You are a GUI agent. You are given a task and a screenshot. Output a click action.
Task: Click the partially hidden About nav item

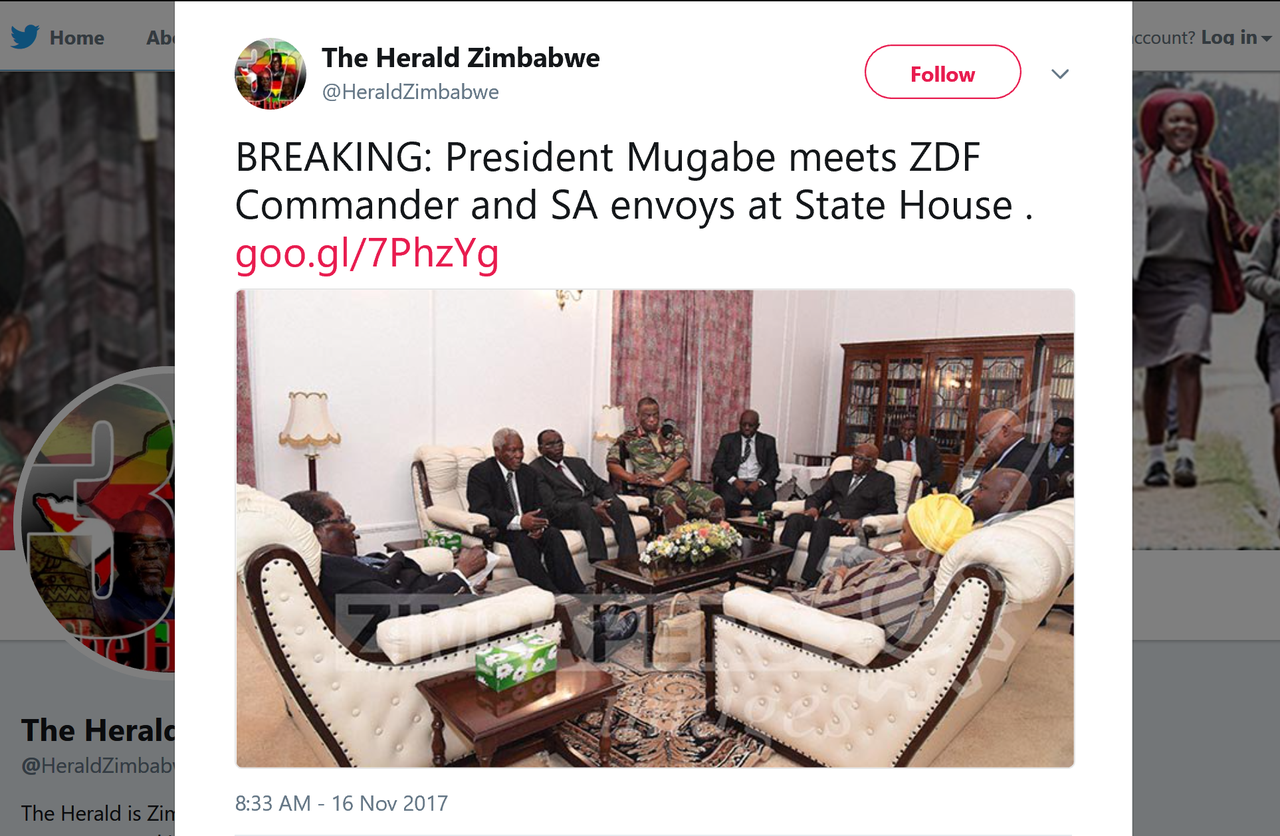pos(160,37)
